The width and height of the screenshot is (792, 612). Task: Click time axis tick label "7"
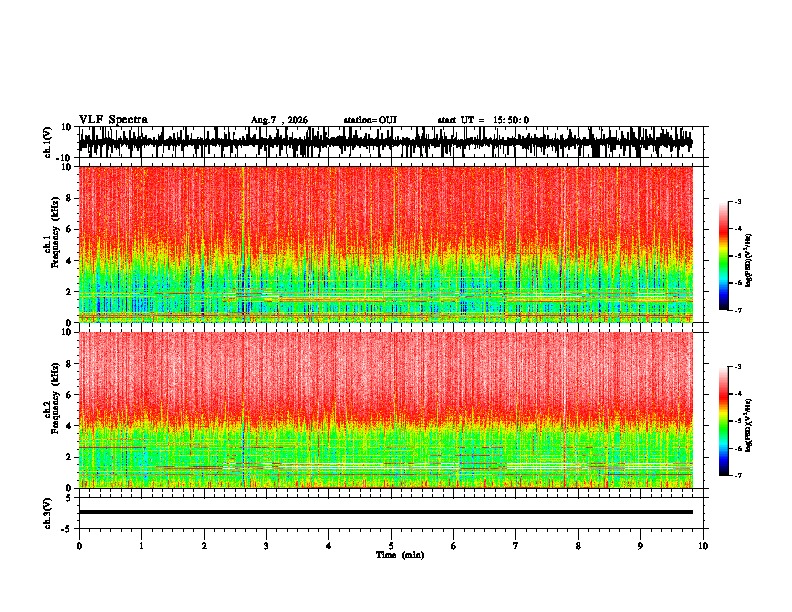[516, 546]
